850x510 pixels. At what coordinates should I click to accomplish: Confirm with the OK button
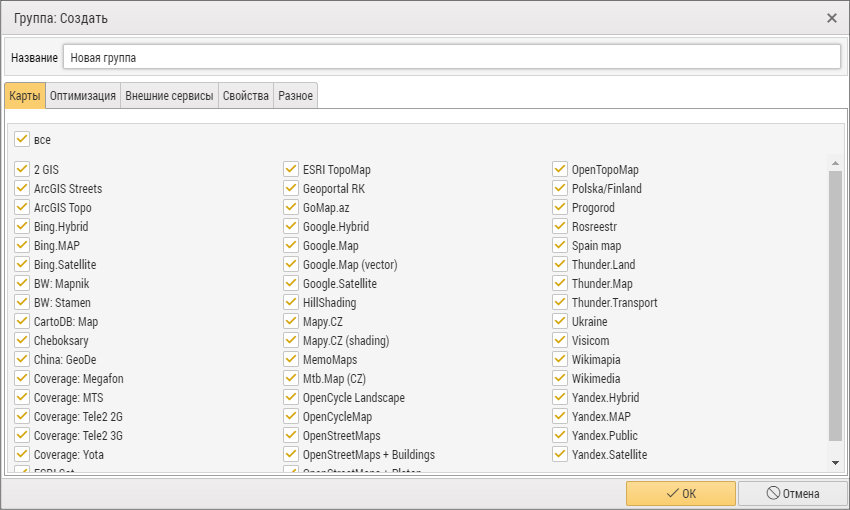pyautogui.click(x=680, y=493)
